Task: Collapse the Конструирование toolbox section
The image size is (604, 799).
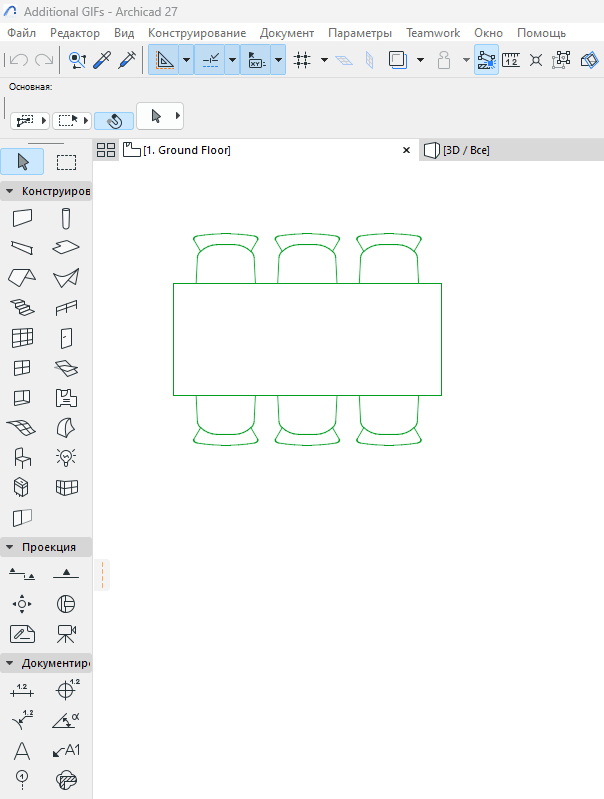Action: click(9, 191)
